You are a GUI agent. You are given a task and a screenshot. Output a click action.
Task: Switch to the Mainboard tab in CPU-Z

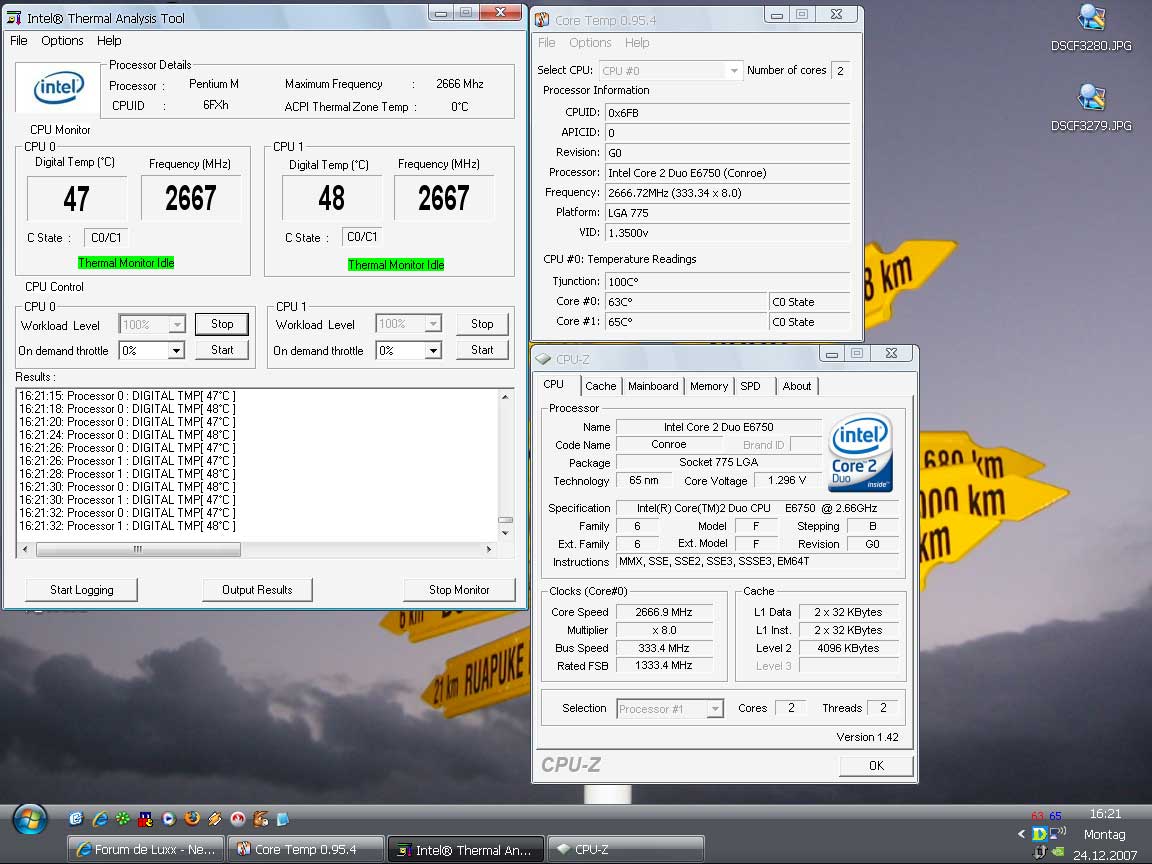[x=653, y=386]
